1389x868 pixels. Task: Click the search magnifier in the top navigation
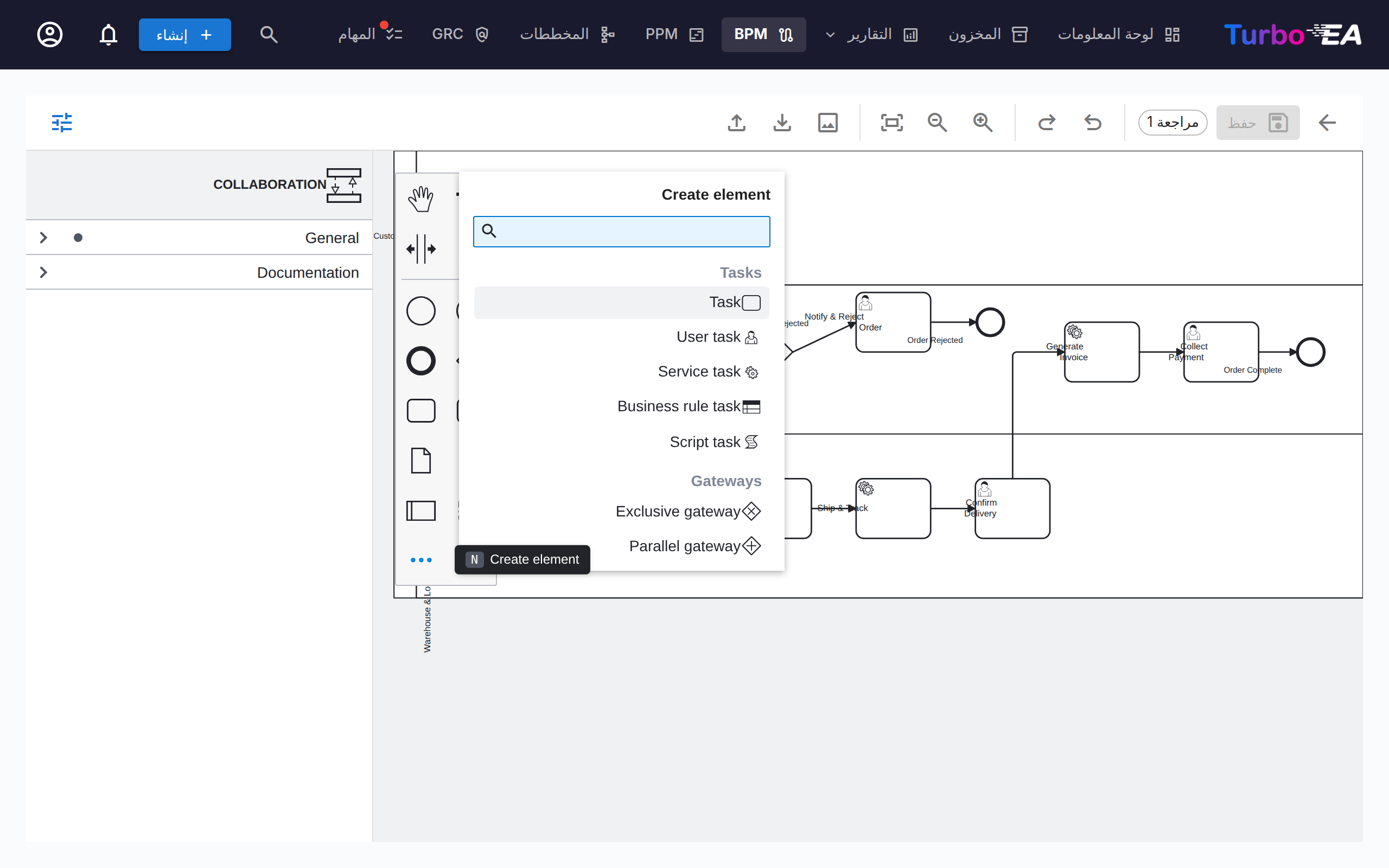pos(269,34)
